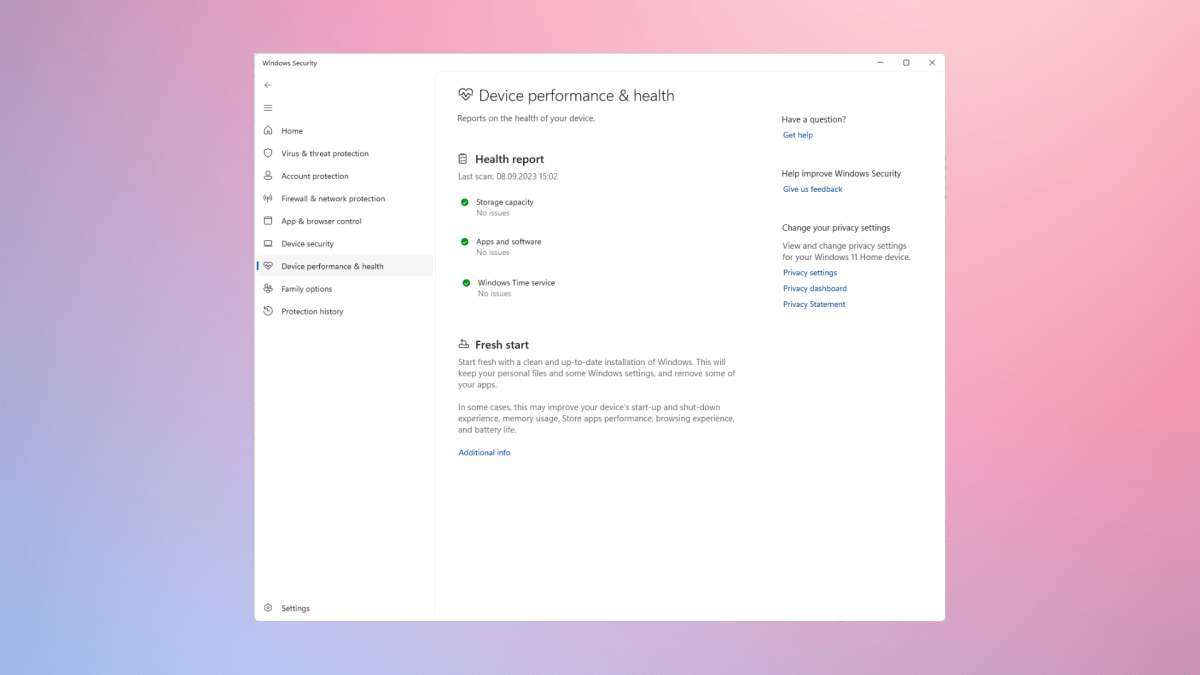Minimize the Windows Security window
Screen dimensions: 1200x675
(880, 63)
